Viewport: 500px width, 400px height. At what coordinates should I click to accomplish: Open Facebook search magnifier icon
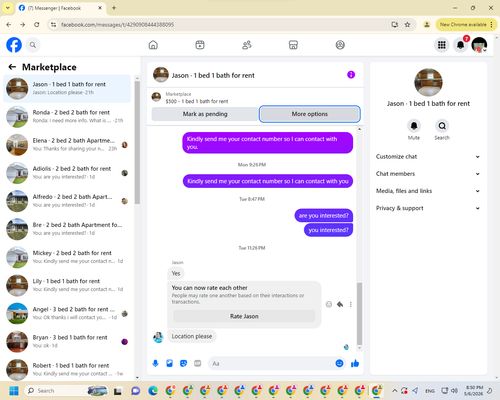[x=33, y=45]
